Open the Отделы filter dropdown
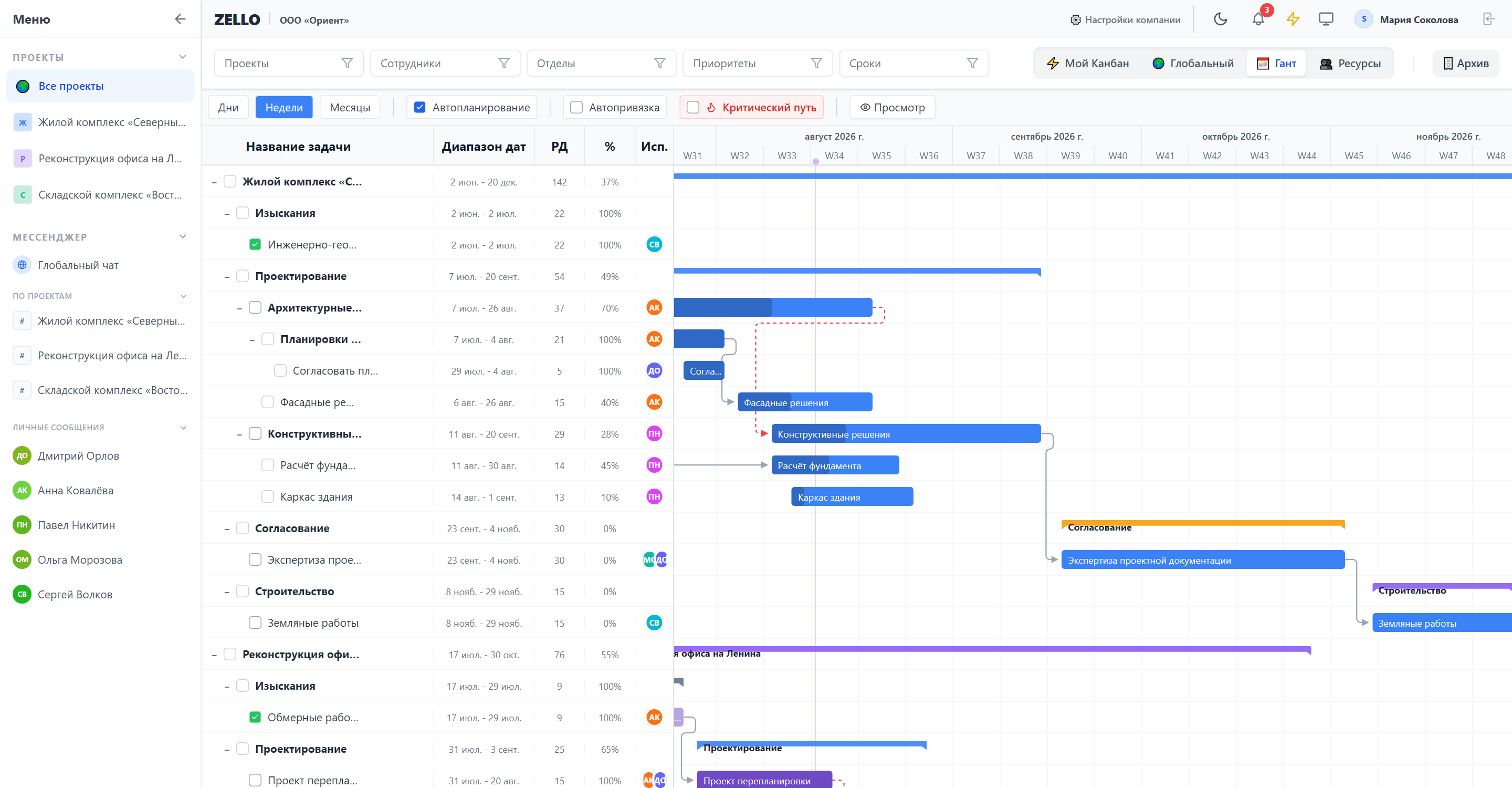The height and width of the screenshot is (788, 1512). pyautogui.click(x=601, y=63)
